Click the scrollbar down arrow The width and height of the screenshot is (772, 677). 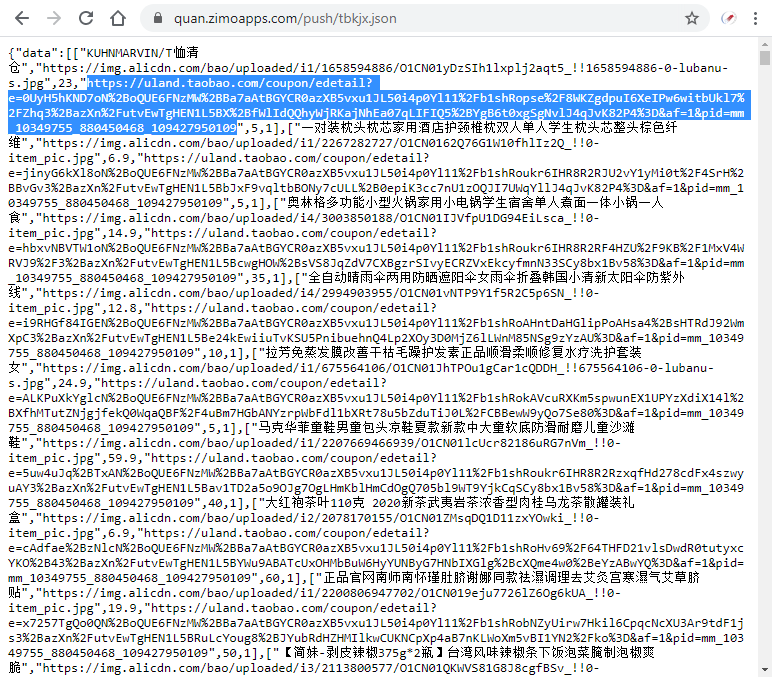point(765,670)
